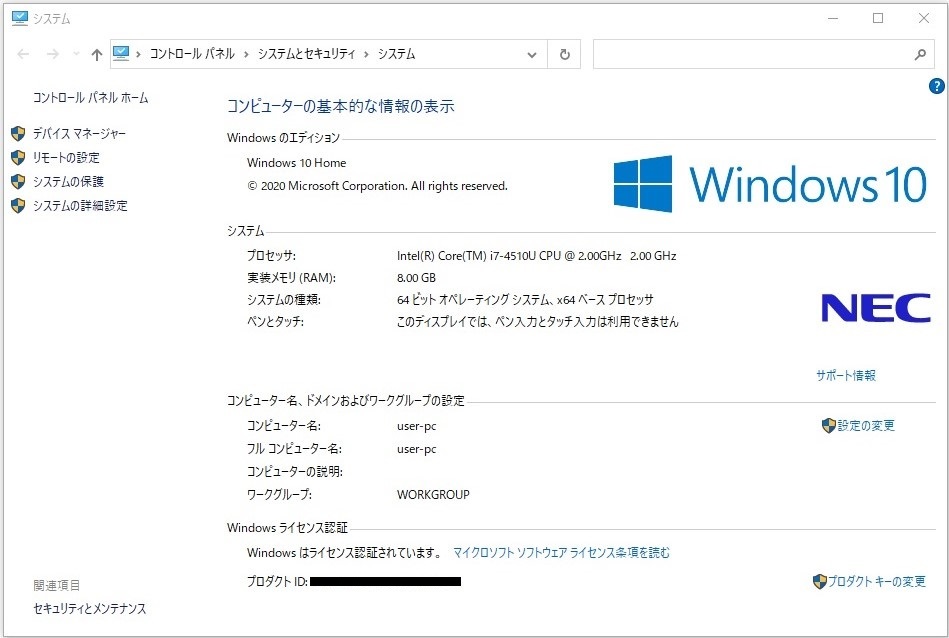949x638 pixels.
Task: Open システムの保護 link
Action: coord(68,182)
